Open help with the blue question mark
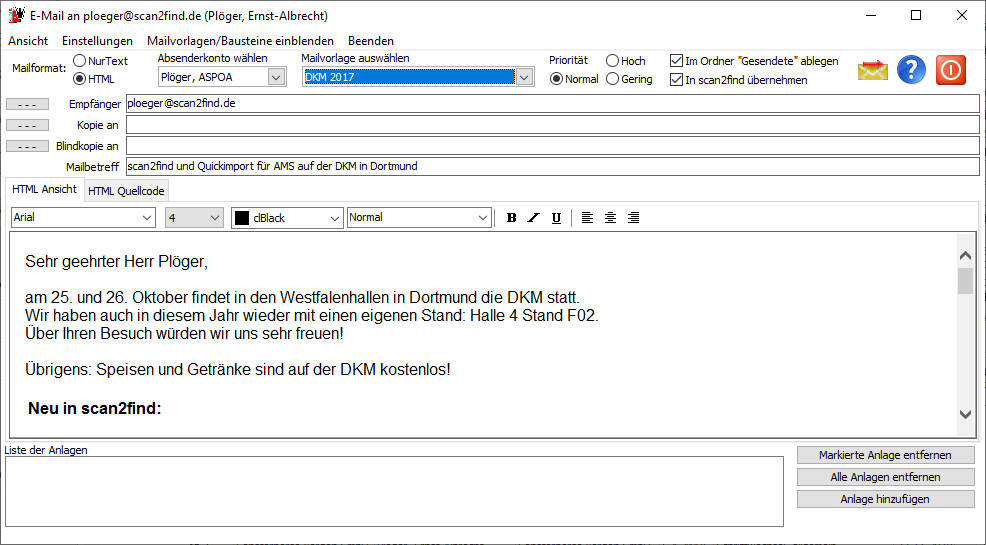This screenshot has width=986, height=545. (911, 70)
